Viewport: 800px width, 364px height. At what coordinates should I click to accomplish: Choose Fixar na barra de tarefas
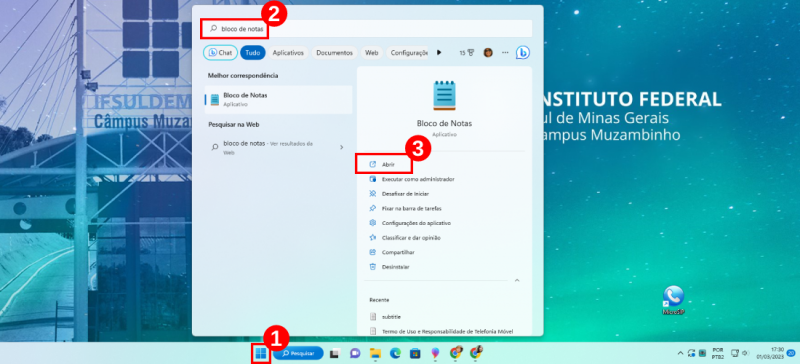412,208
